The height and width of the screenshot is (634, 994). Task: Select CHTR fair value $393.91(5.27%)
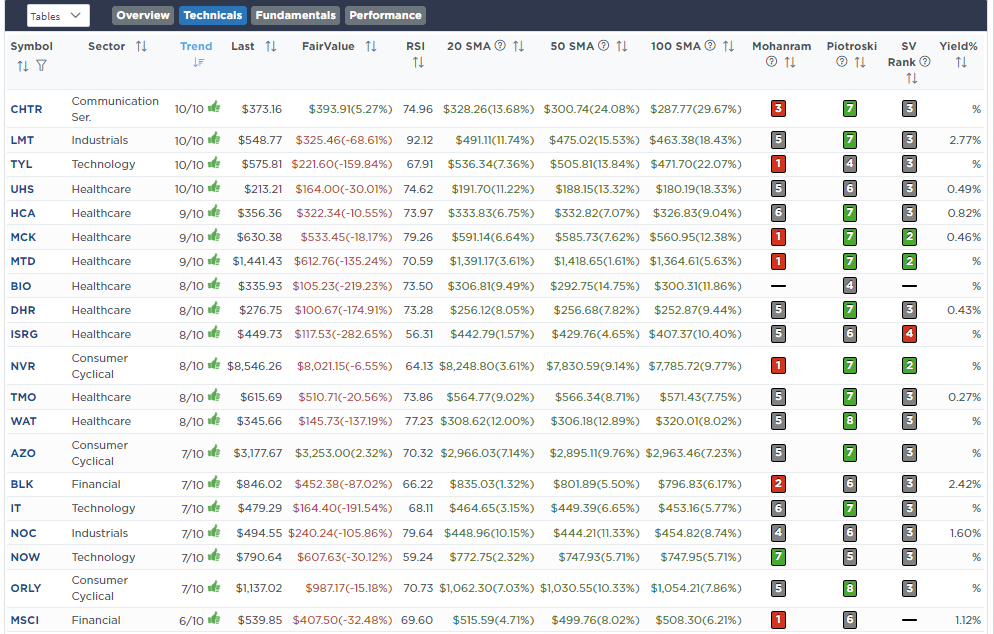[x=351, y=109]
